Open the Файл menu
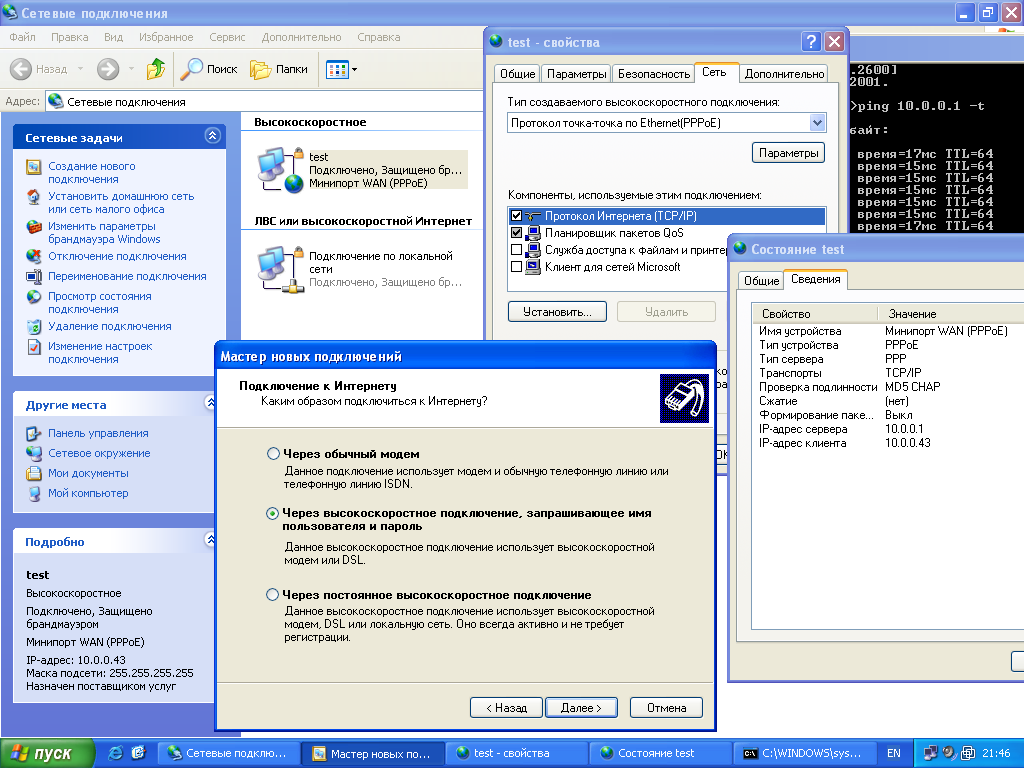 tap(22, 37)
